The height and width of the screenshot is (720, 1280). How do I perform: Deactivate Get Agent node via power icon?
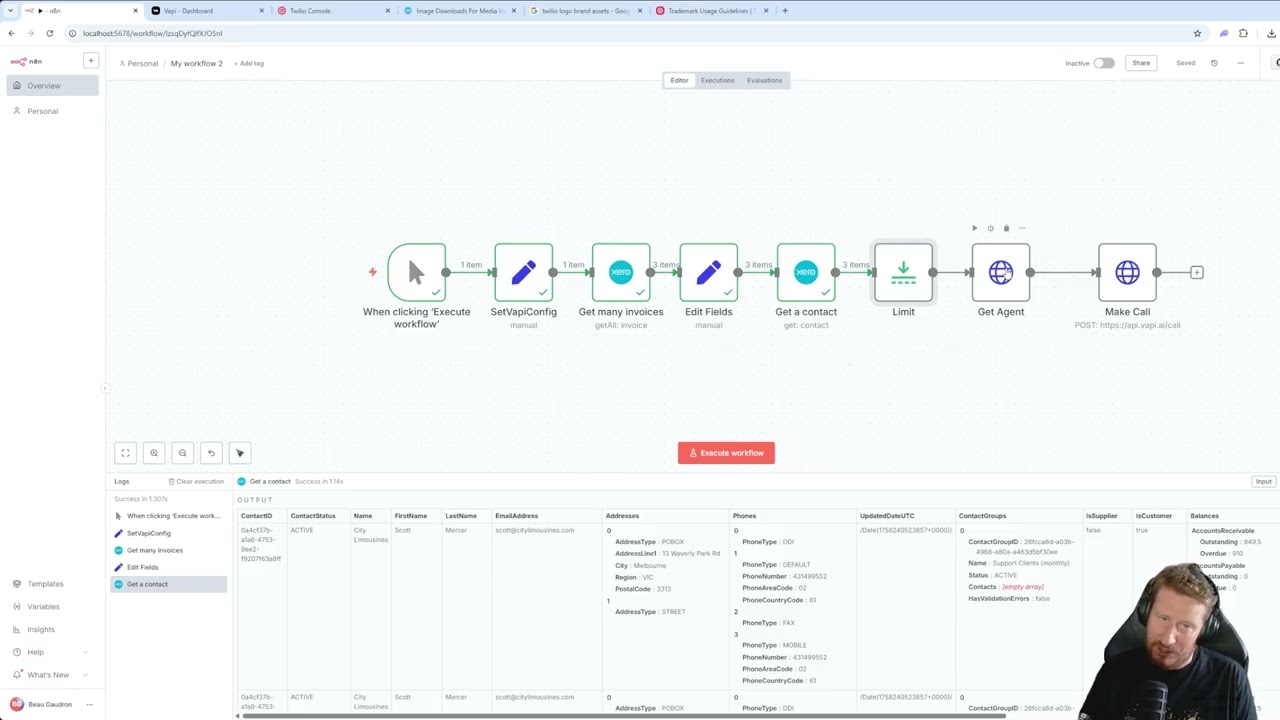pos(991,228)
